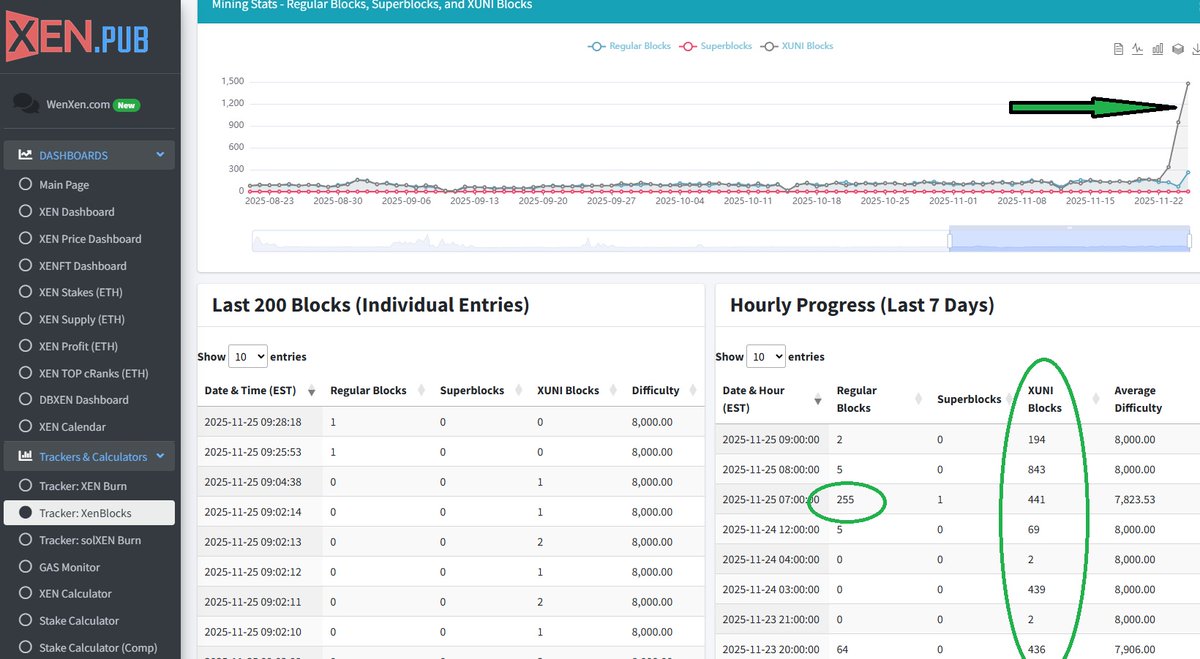Screen dimensions: 1200x659
Task: Open the XEN Calculator page
Action: point(73,593)
